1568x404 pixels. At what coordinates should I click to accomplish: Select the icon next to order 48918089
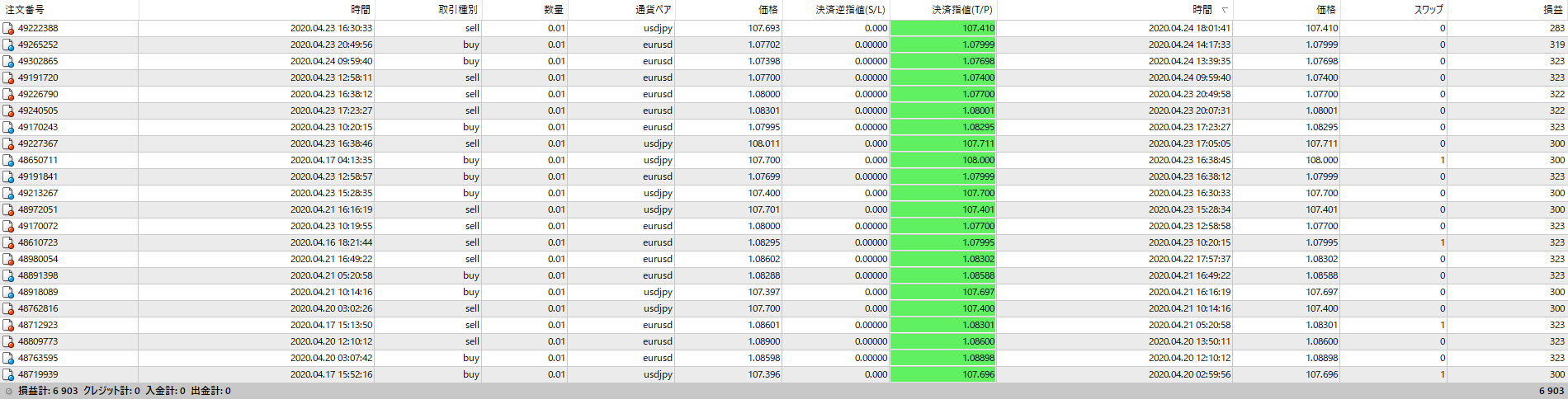click(8, 292)
